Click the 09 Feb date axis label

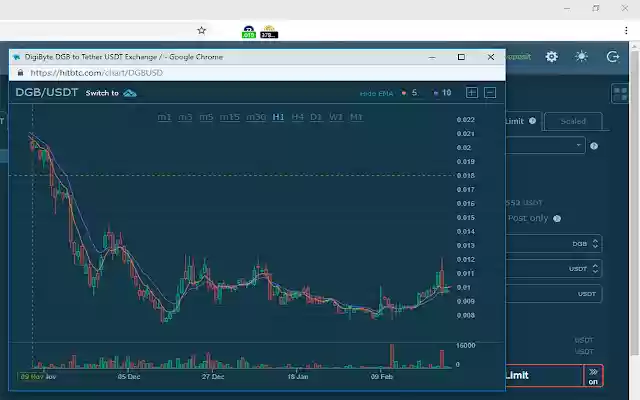click(x=382, y=377)
